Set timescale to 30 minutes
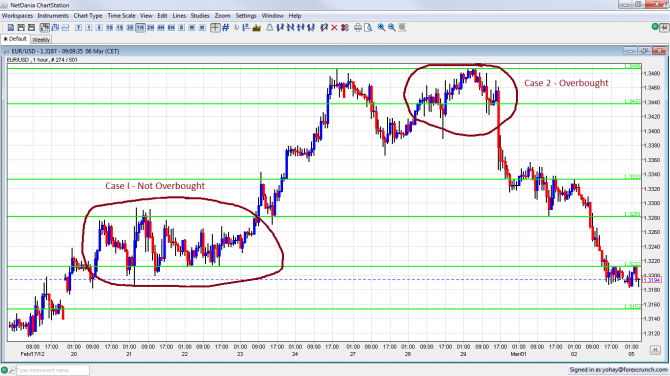The width and height of the screenshot is (670, 376). point(130,27)
